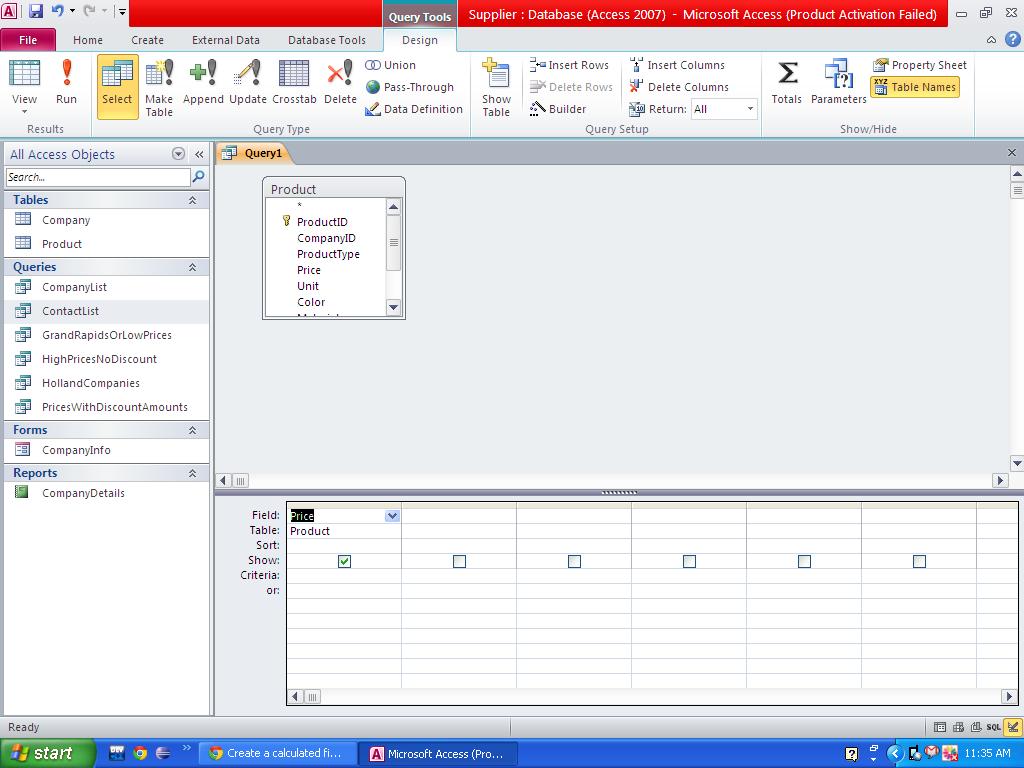This screenshot has width=1024, height=768.
Task: Run the query with the Run icon
Action: (66, 83)
